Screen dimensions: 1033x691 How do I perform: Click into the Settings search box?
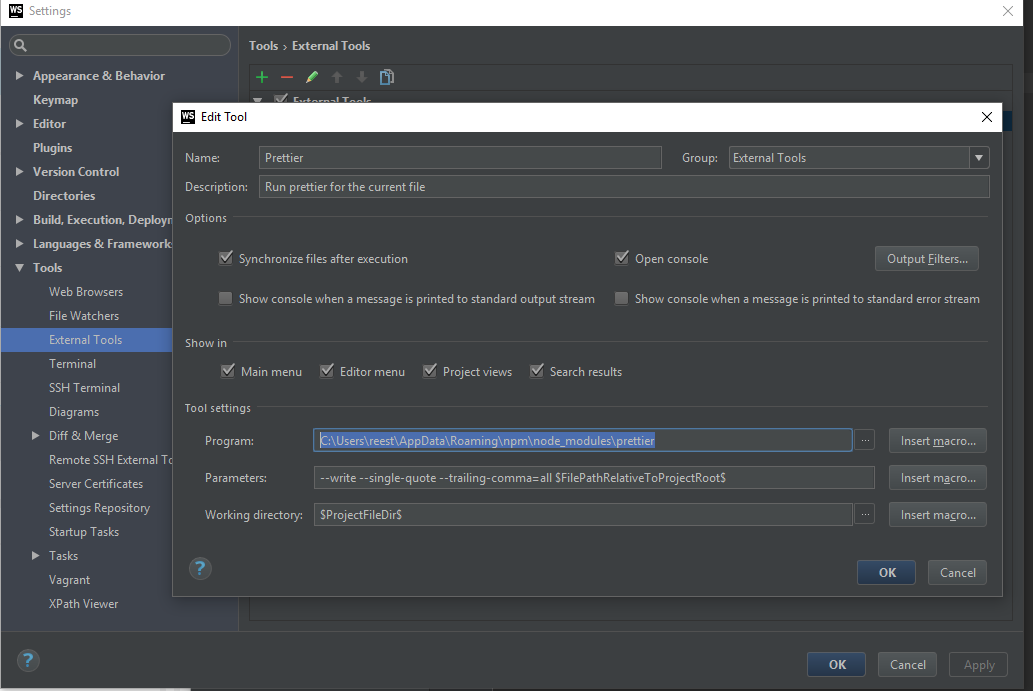point(120,45)
